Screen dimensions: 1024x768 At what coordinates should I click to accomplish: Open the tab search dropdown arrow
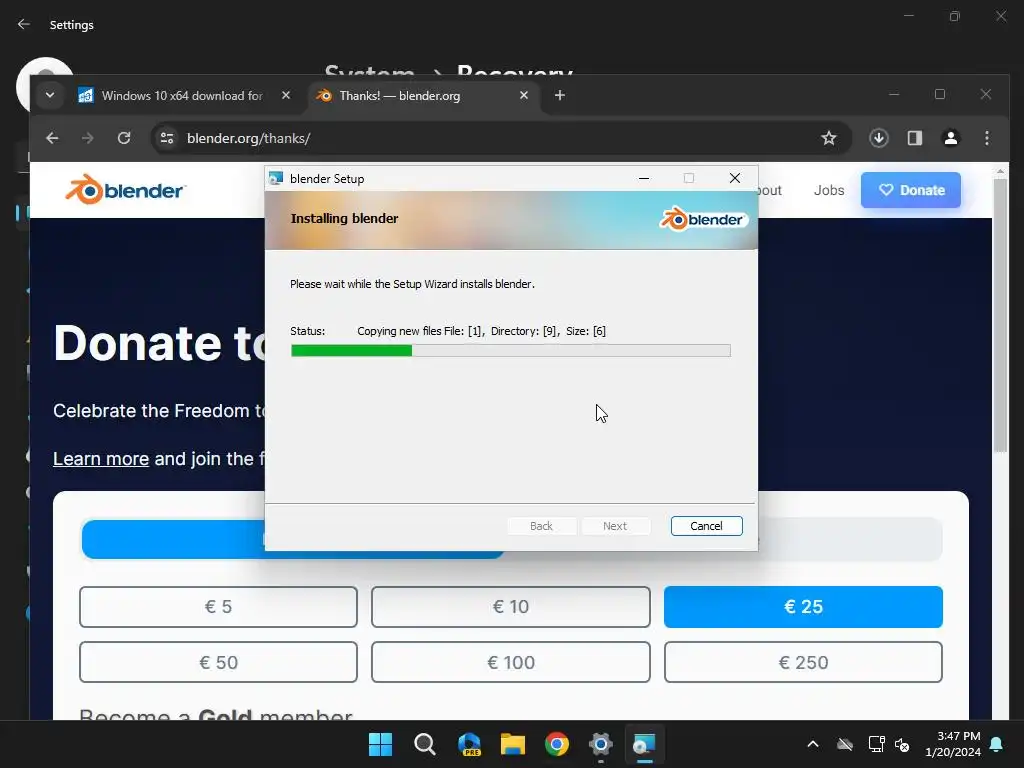coord(50,95)
